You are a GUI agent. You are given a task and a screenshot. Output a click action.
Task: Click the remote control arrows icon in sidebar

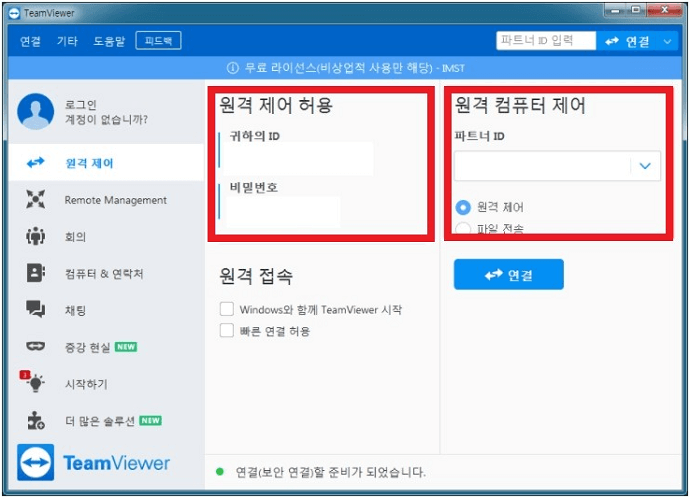36,162
